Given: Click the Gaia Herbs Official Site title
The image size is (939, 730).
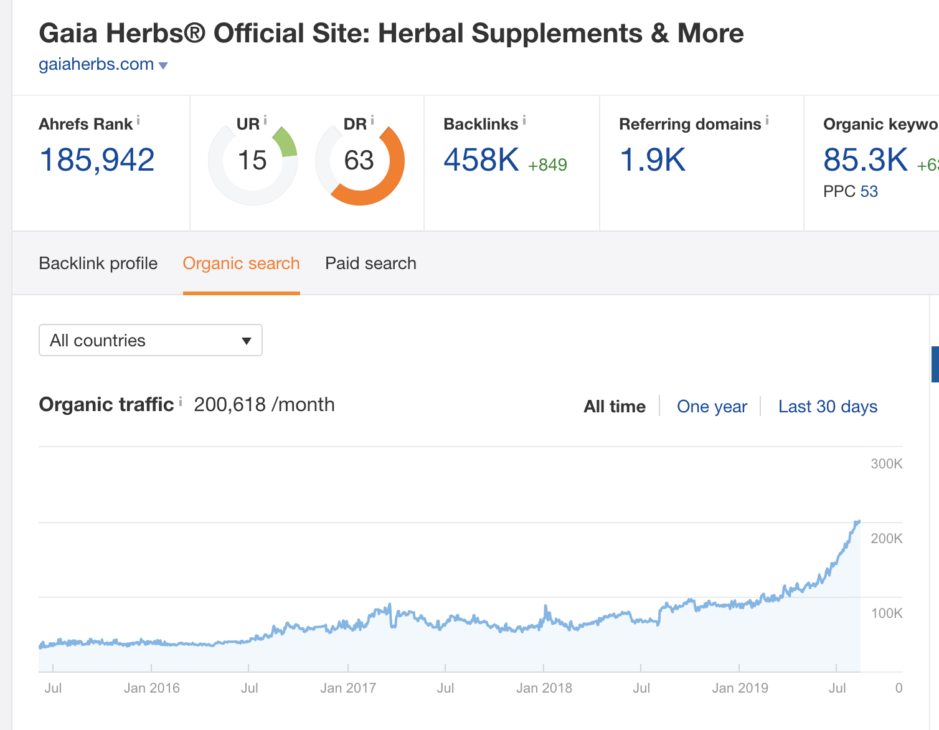Looking at the screenshot, I should coord(391,33).
